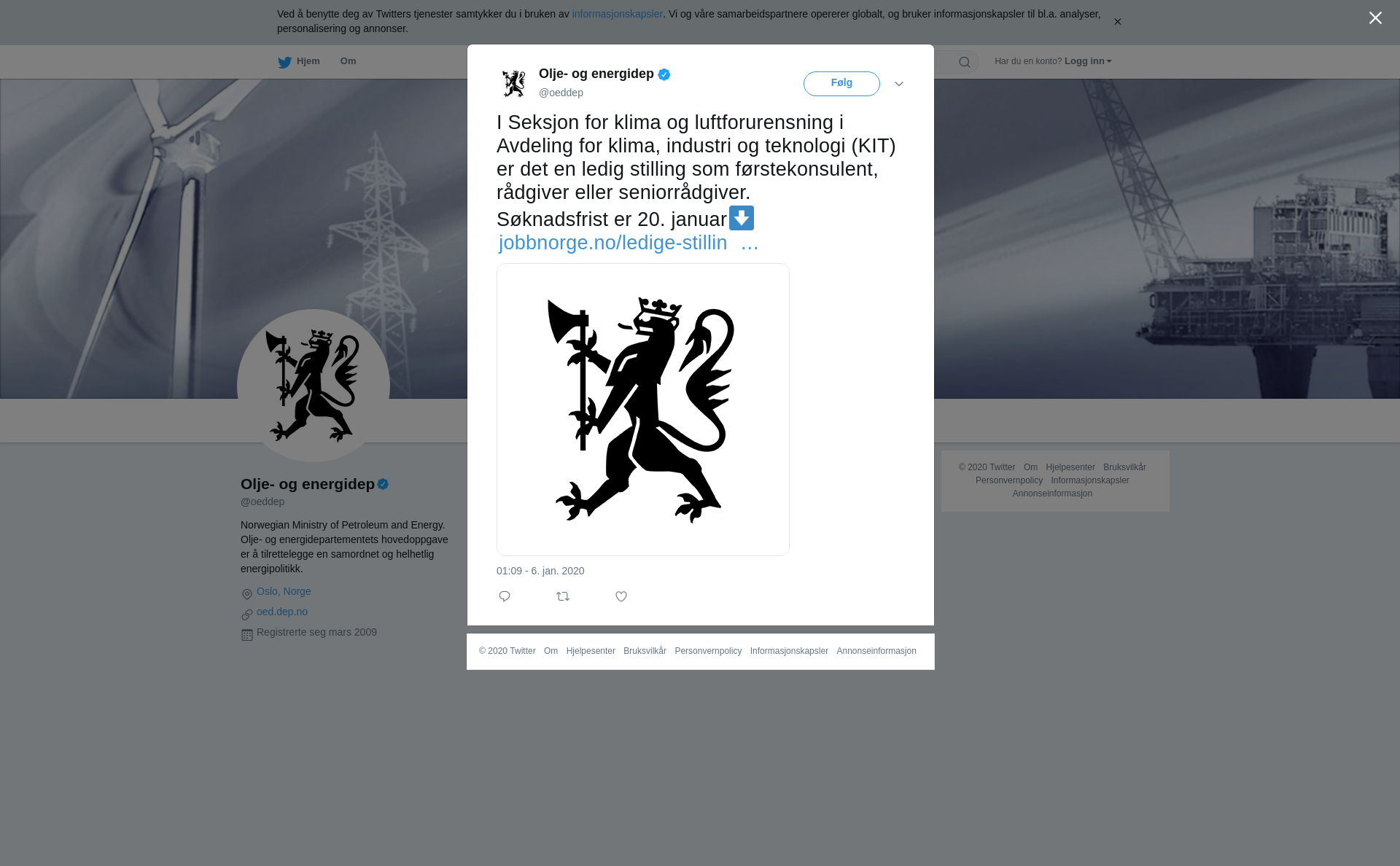This screenshot has width=1400, height=866.
Task: Open the lion coat of arms image in tweet
Action: click(643, 410)
